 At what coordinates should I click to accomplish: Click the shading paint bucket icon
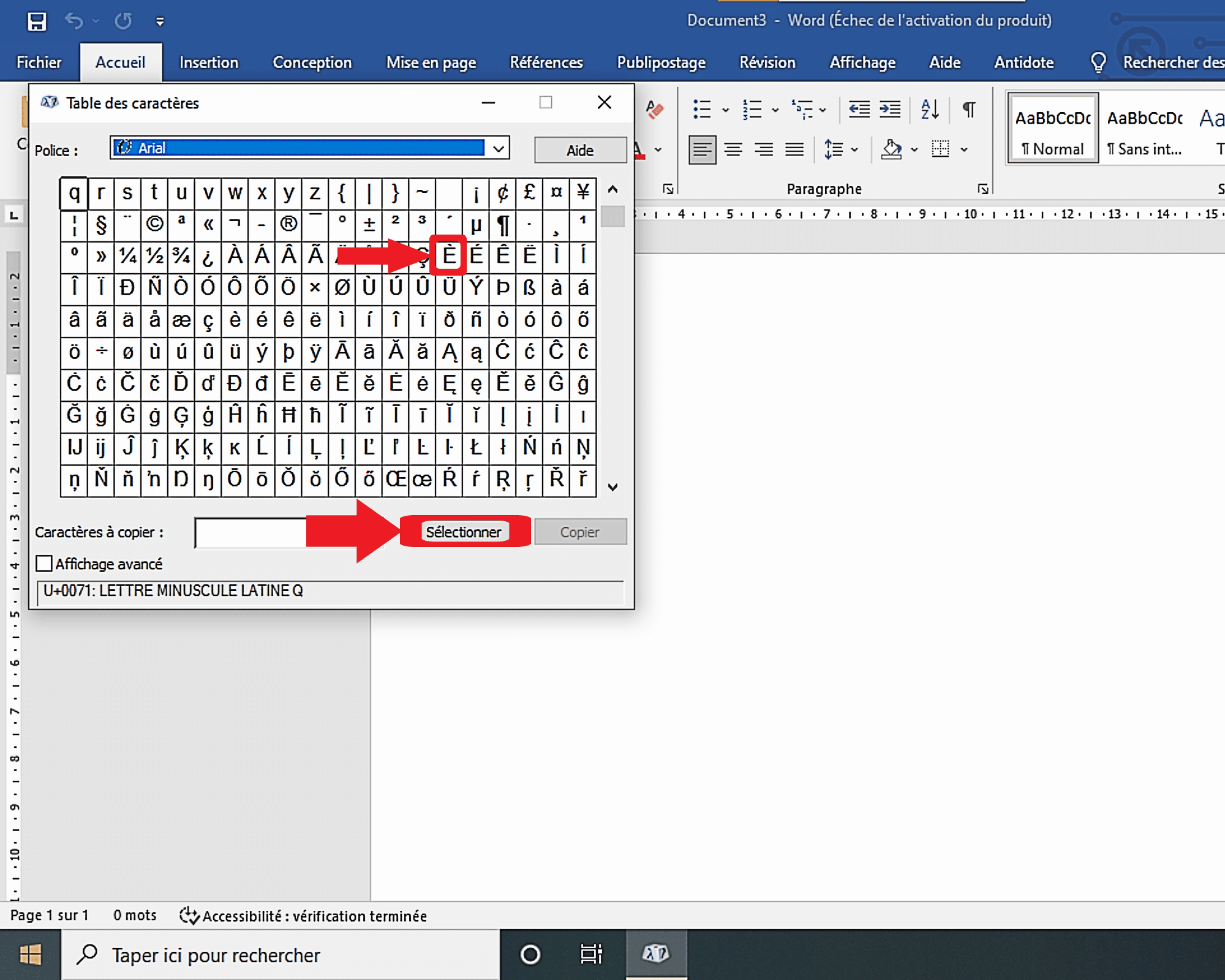(x=892, y=149)
